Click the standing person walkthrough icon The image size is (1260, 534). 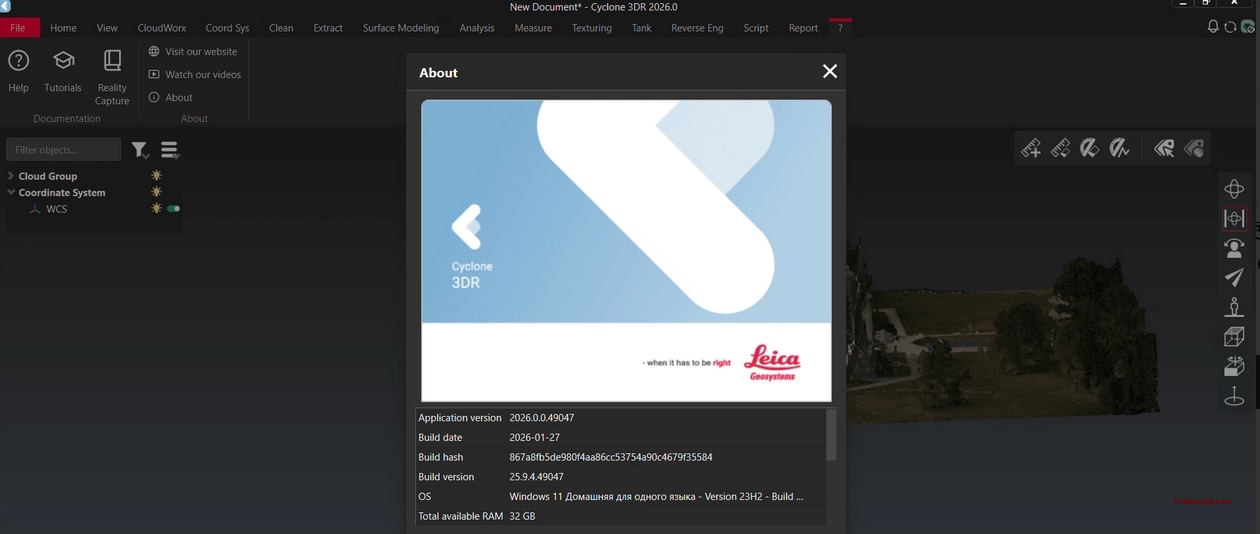(x=1234, y=307)
